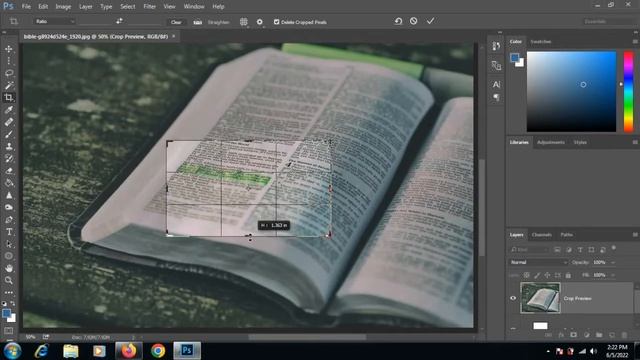The width and height of the screenshot is (640, 360).
Task: Open the layer blend mode dropdown
Action: point(538,262)
